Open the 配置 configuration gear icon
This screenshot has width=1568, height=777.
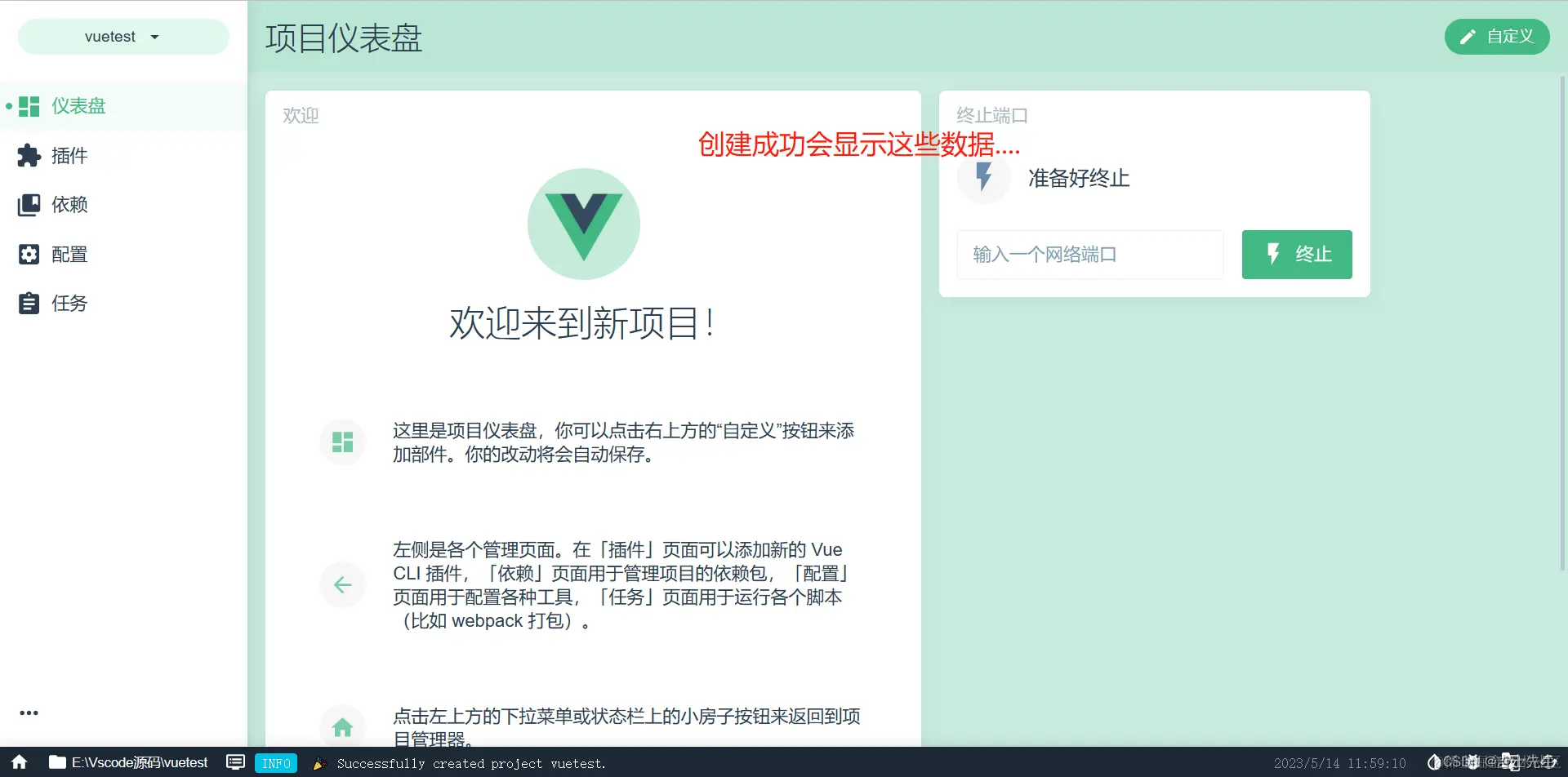(x=29, y=254)
